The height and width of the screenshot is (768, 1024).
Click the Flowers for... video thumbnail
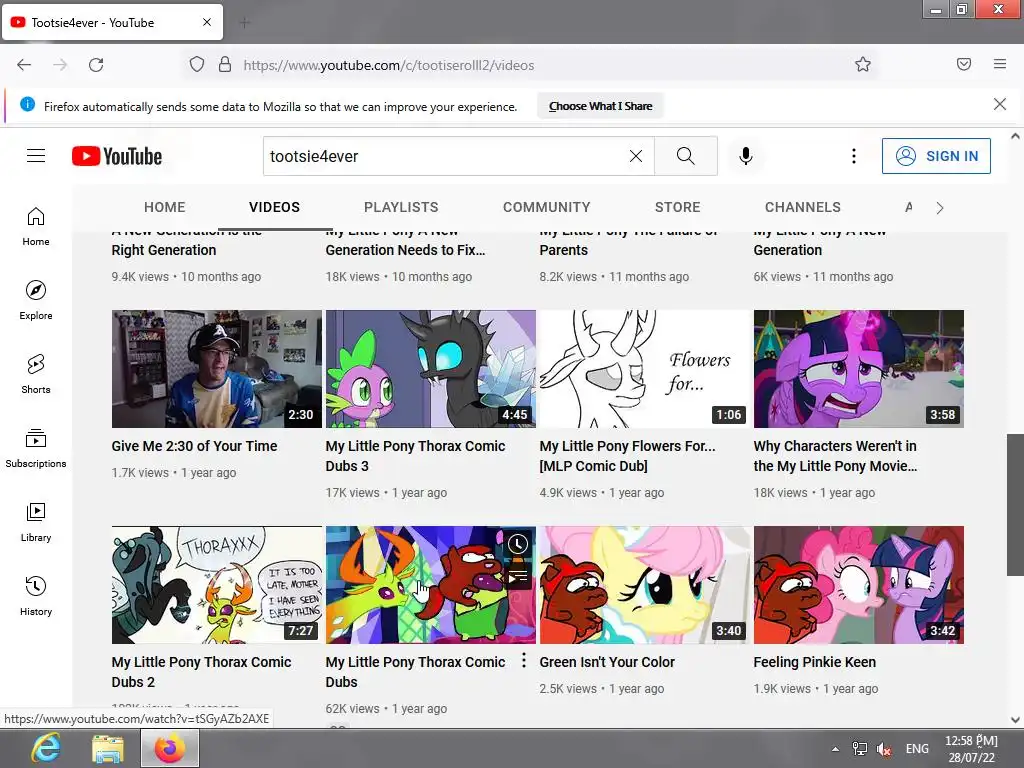point(644,369)
